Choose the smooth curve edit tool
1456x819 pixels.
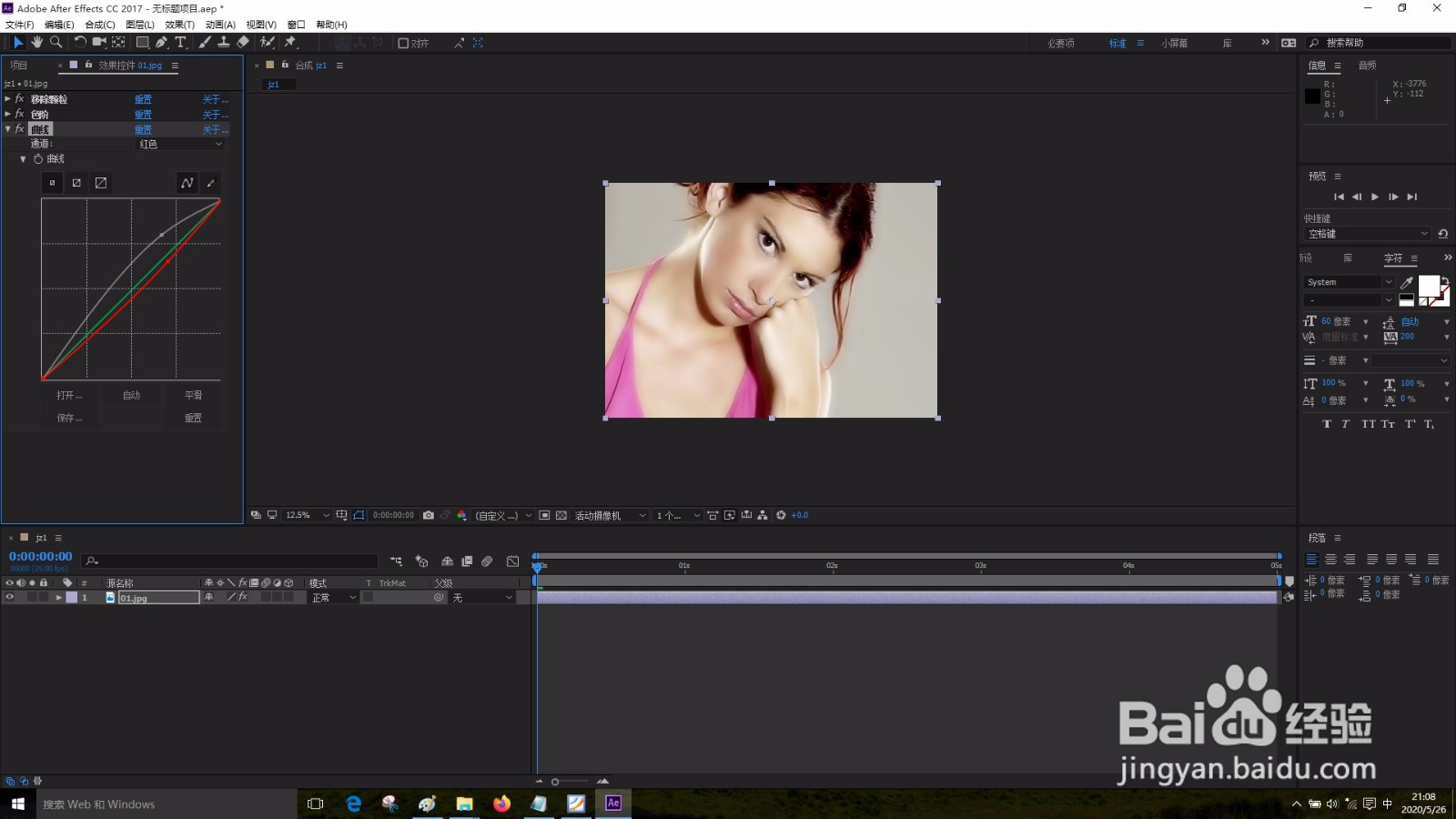pos(187,183)
